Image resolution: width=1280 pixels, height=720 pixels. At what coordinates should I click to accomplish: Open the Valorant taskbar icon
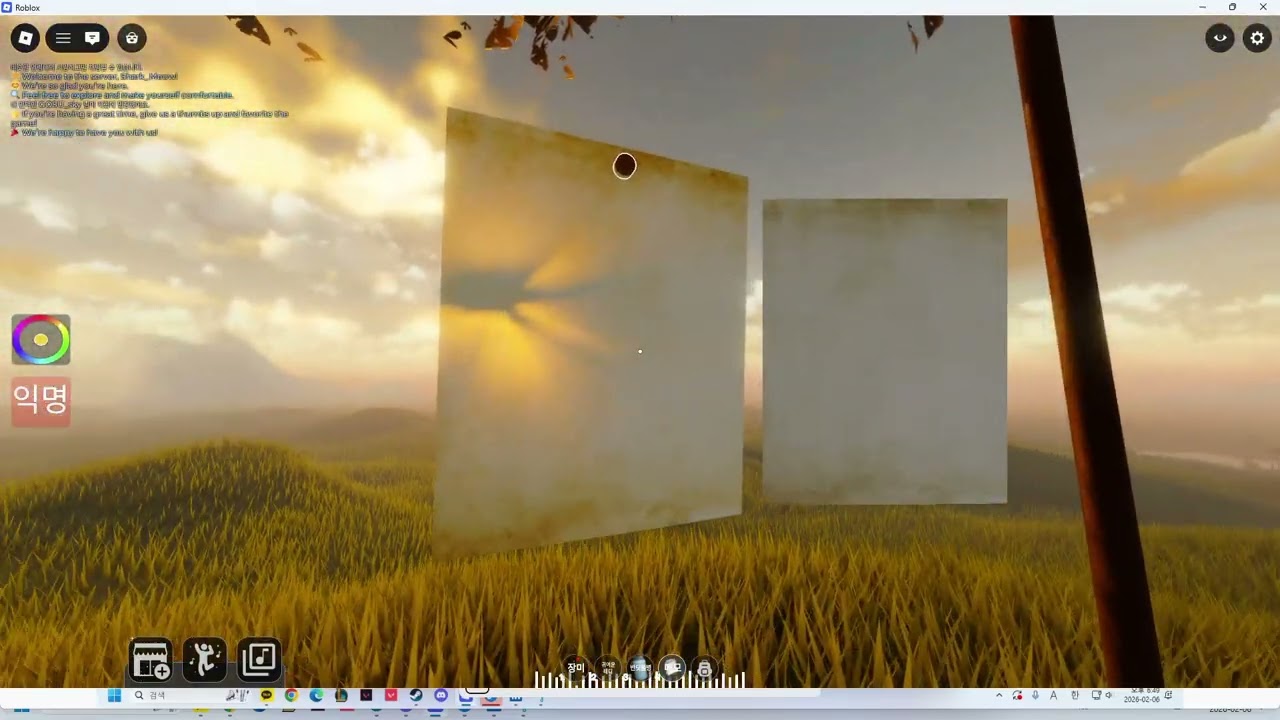tap(391, 695)
